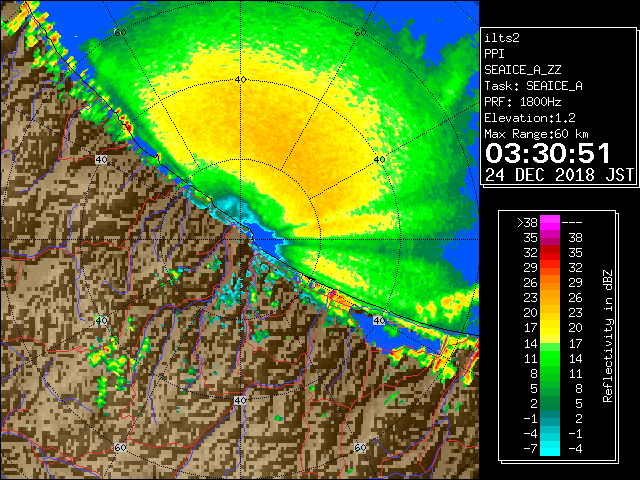Click the '40' range label northeast over orange echo
This screenshot has height=480, width=640.
point(379,159)
